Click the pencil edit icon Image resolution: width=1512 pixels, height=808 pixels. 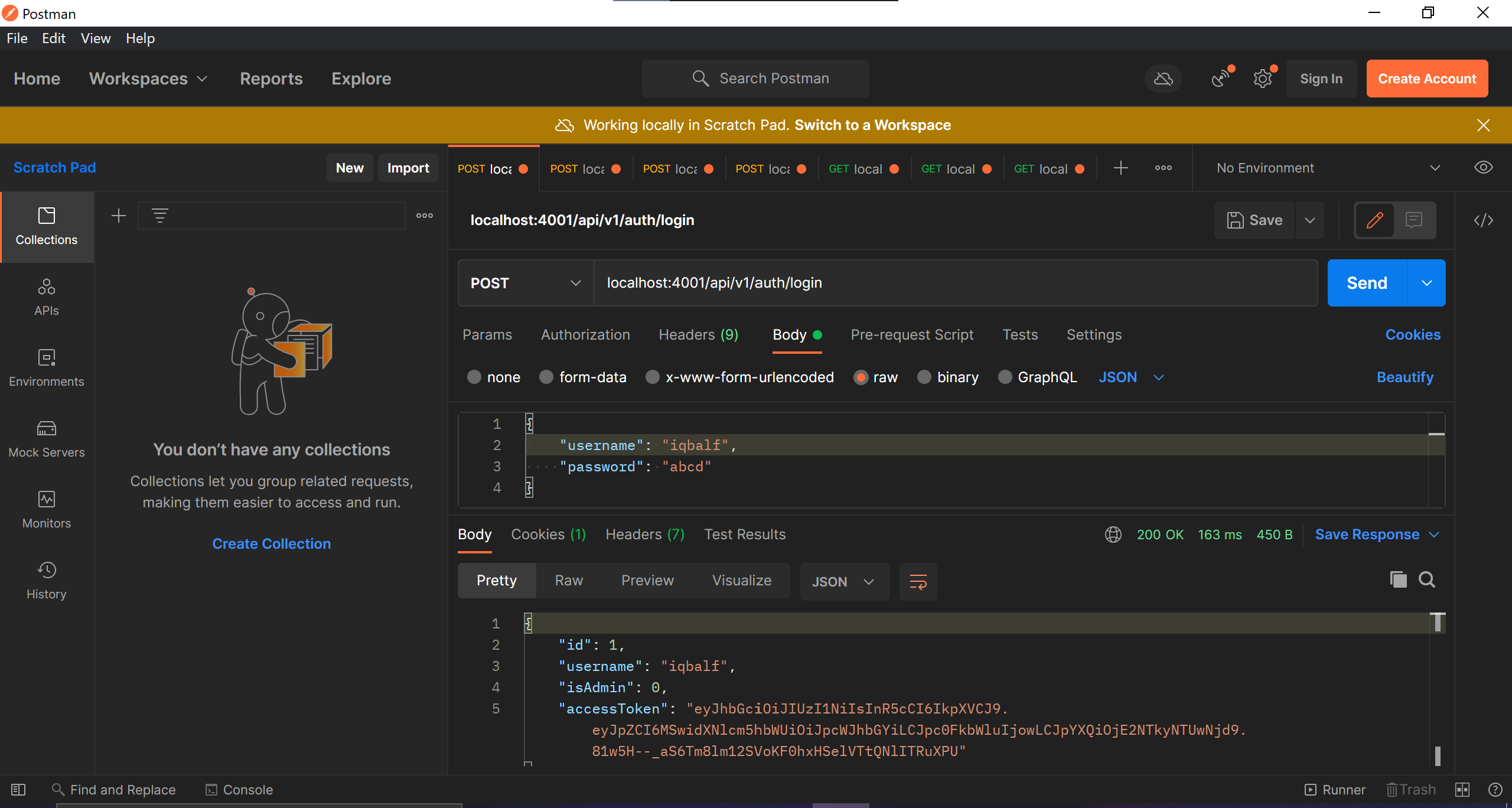[x=1374, y=220]
